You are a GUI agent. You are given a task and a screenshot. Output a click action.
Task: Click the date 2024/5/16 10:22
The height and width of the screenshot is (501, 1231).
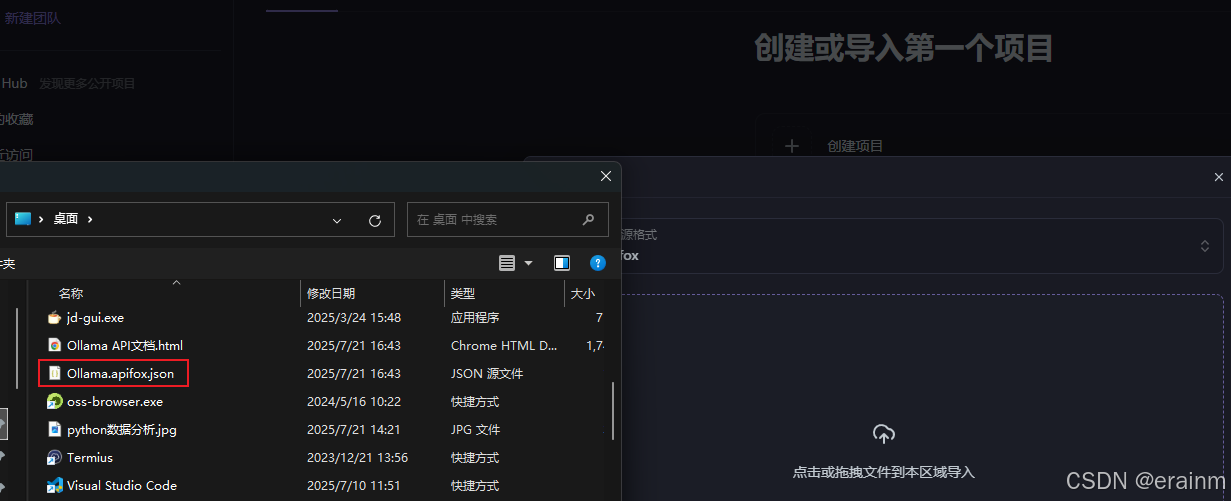(354, 401)
